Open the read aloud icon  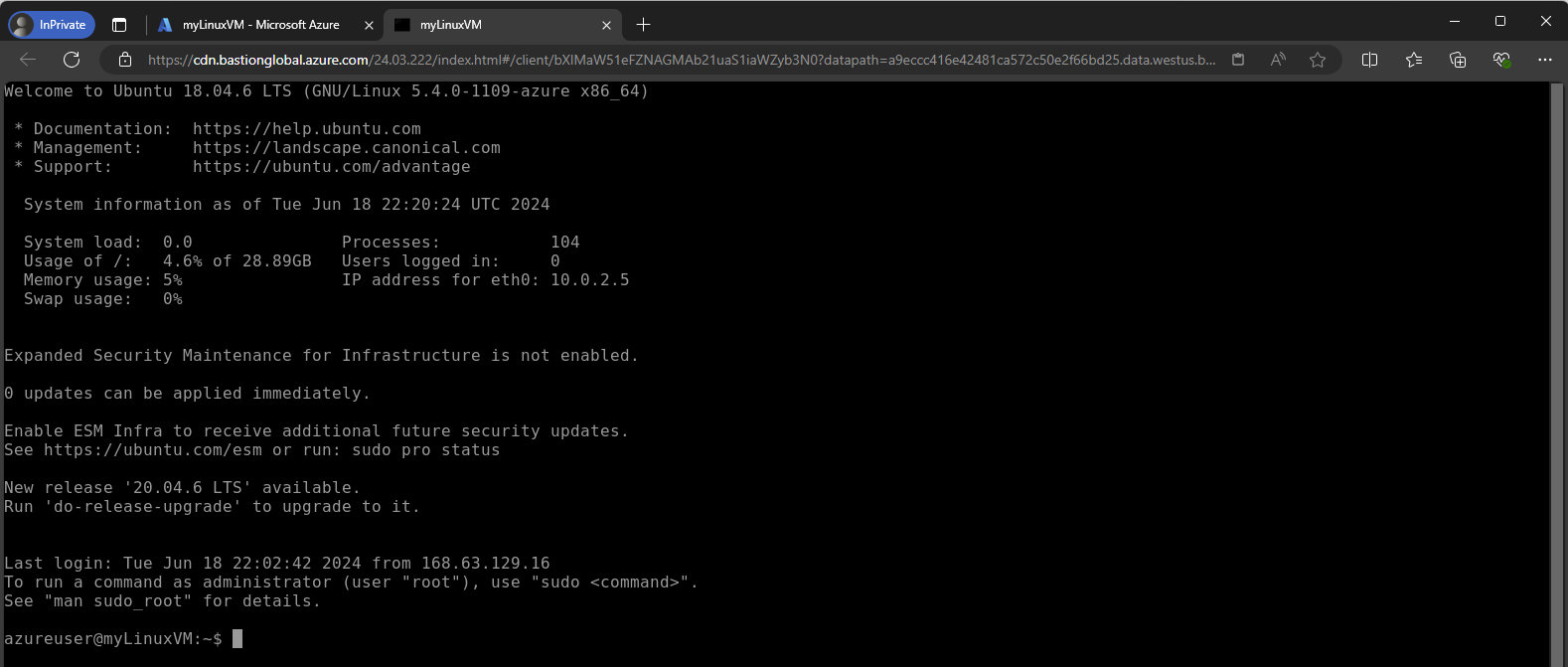point(1278,60)
